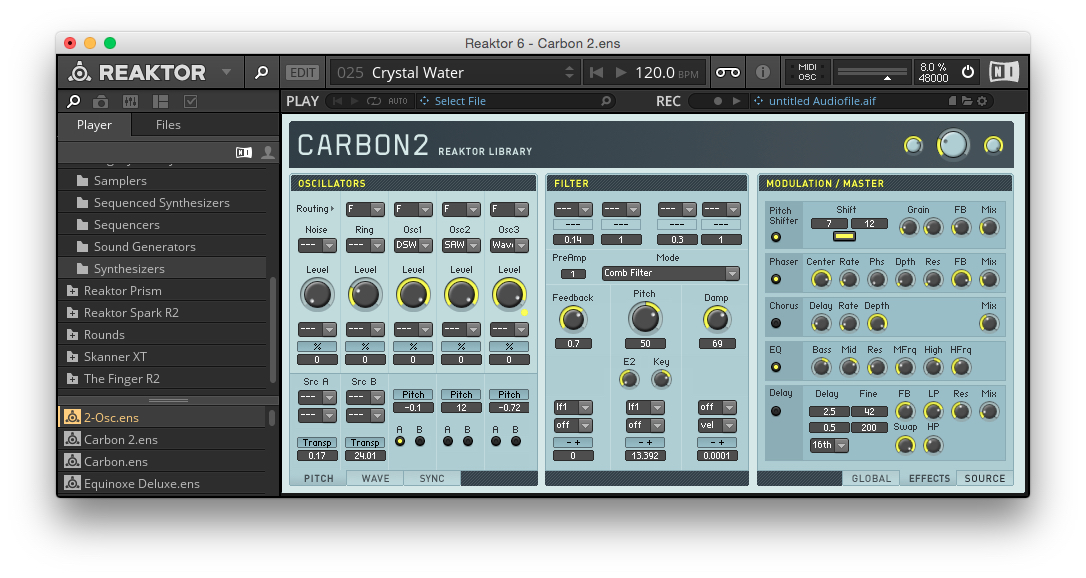Adjust the master volume slider in the header
Viewport: 1086px width, 578px height.
871,73
